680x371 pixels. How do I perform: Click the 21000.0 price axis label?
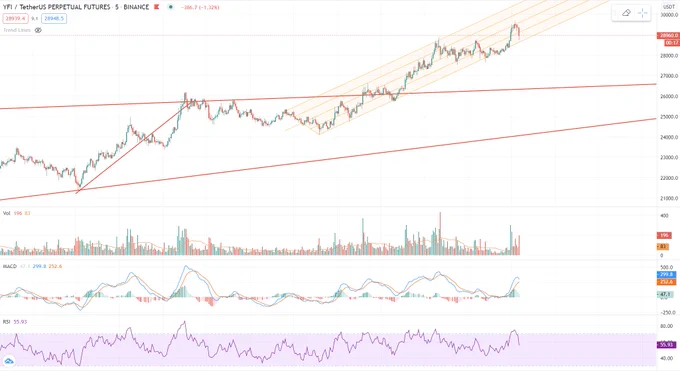coord(669,199)
